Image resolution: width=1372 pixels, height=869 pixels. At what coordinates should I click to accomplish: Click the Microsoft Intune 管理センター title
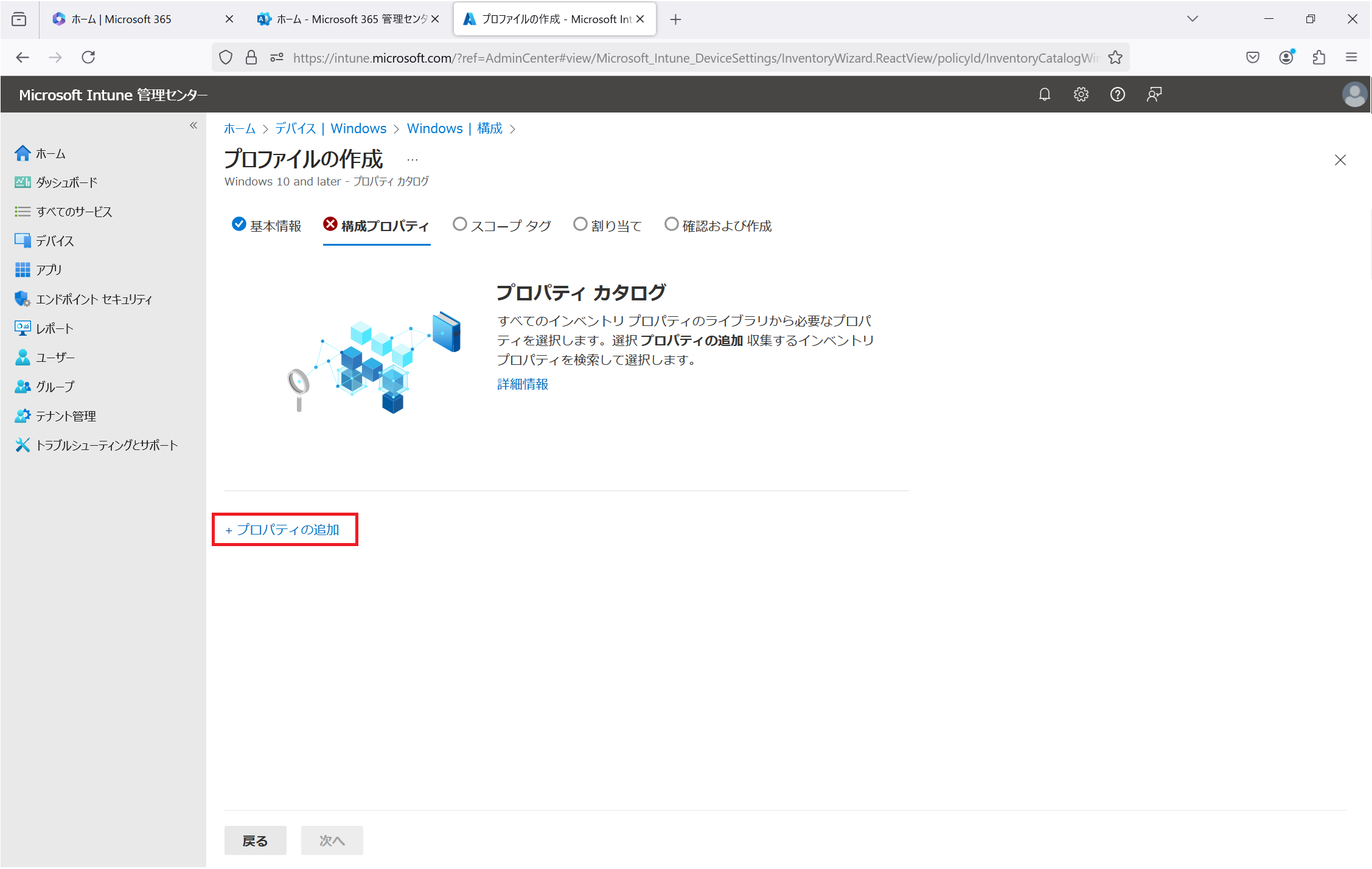[x=113, y=95]
